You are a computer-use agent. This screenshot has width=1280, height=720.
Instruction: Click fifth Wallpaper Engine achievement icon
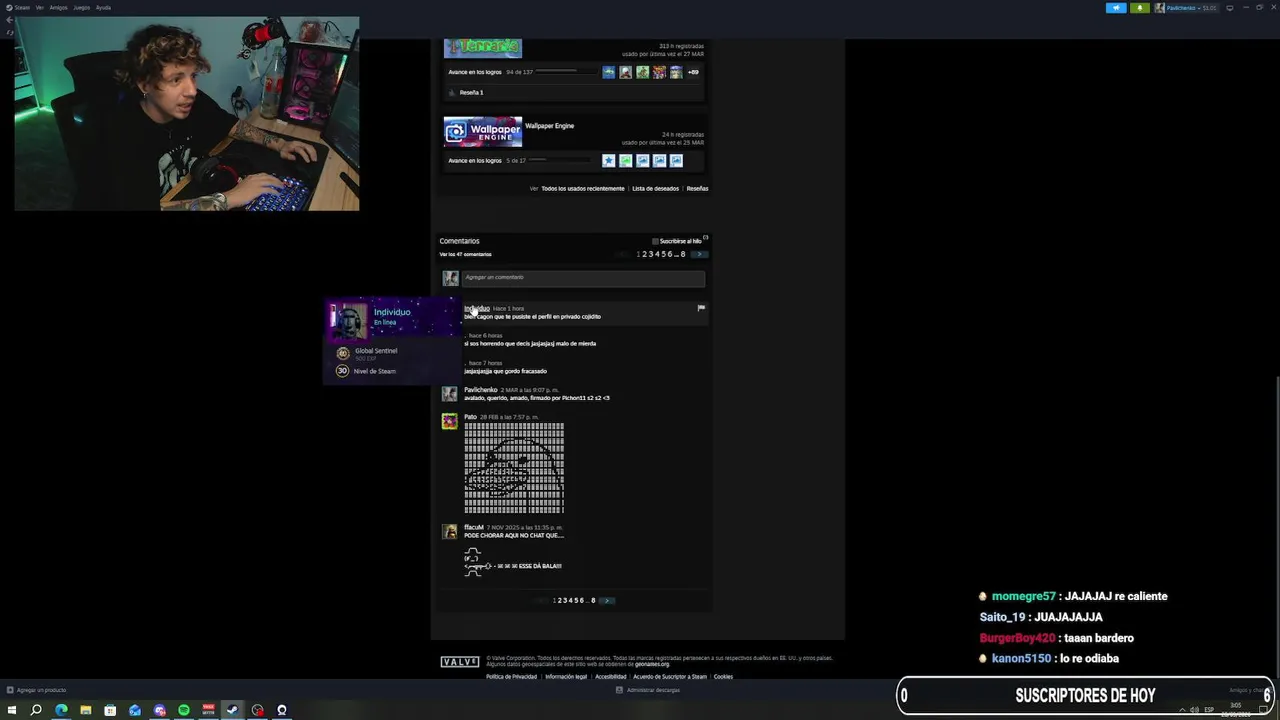click(676, 160)
